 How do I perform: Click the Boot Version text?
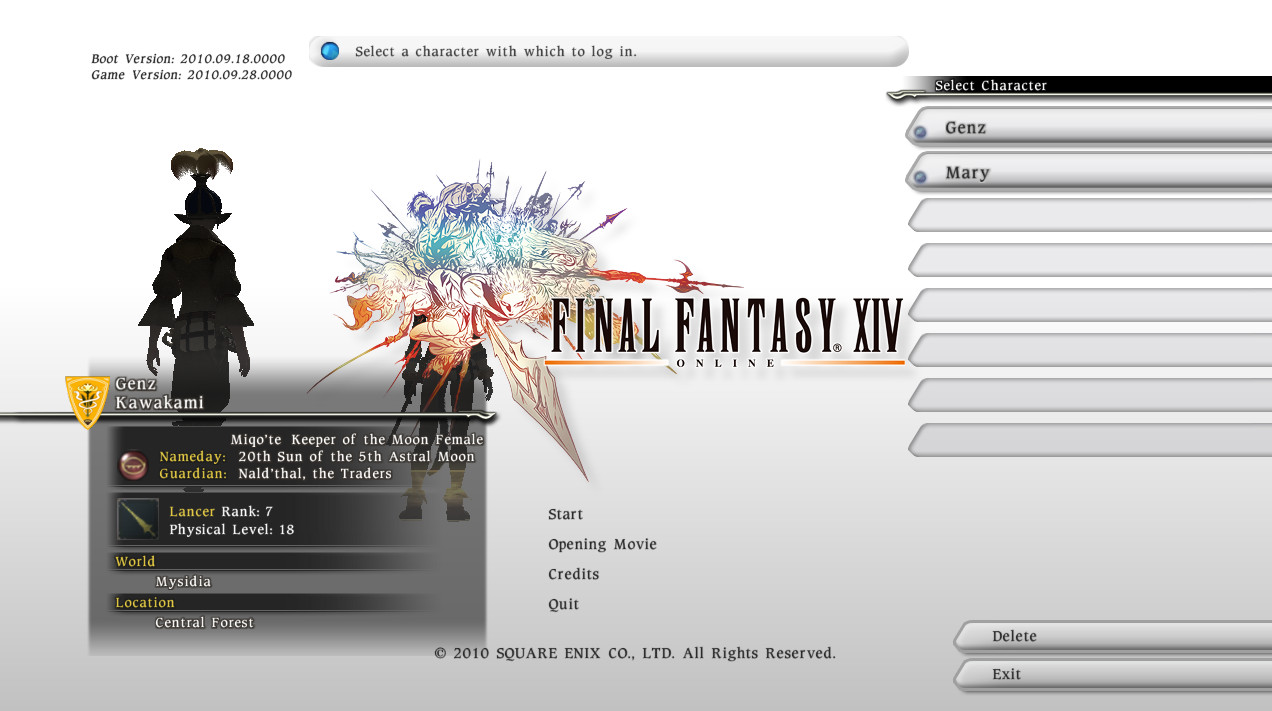tap(188, 59)
